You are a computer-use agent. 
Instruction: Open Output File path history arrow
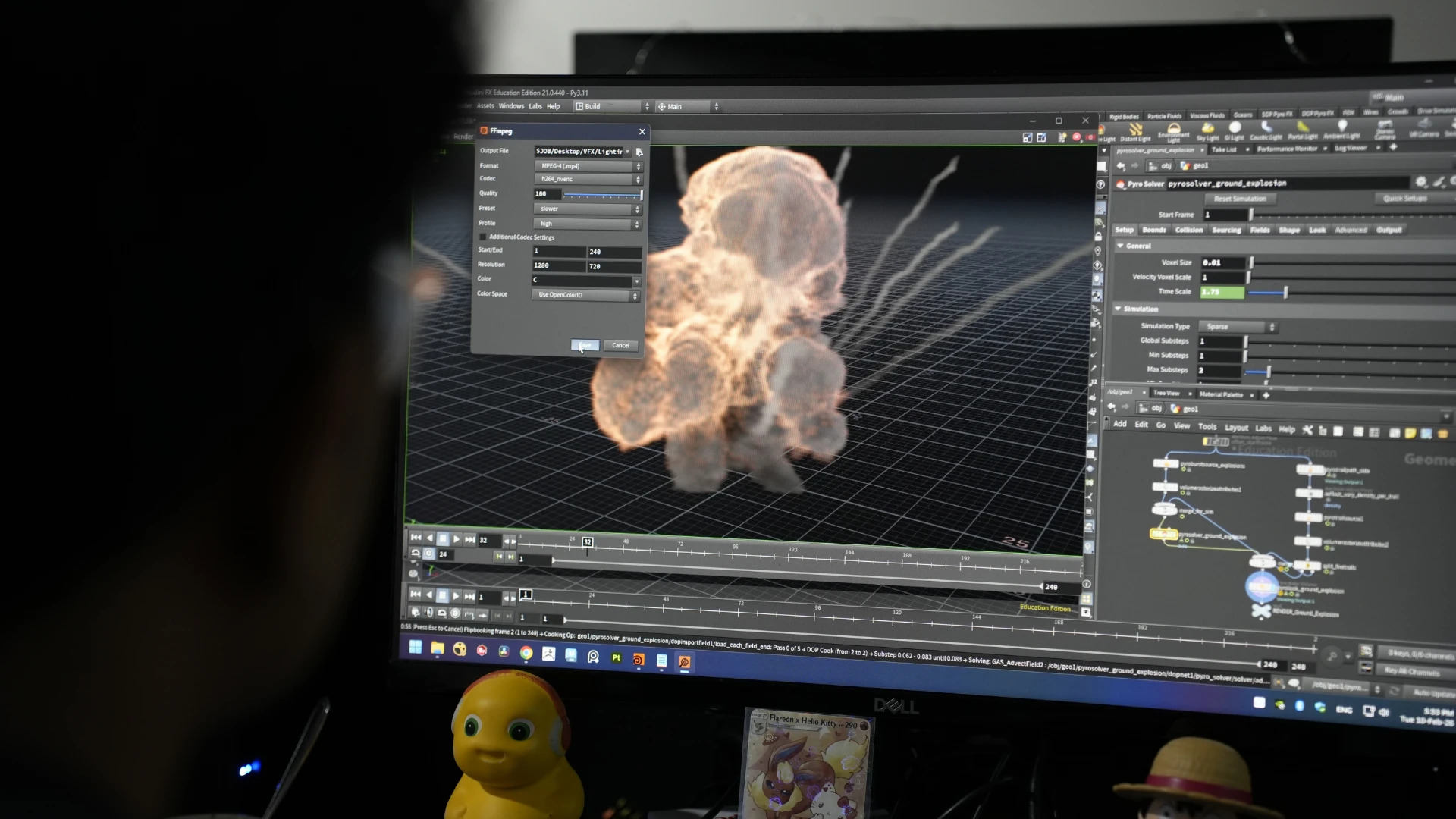[628, 152]
